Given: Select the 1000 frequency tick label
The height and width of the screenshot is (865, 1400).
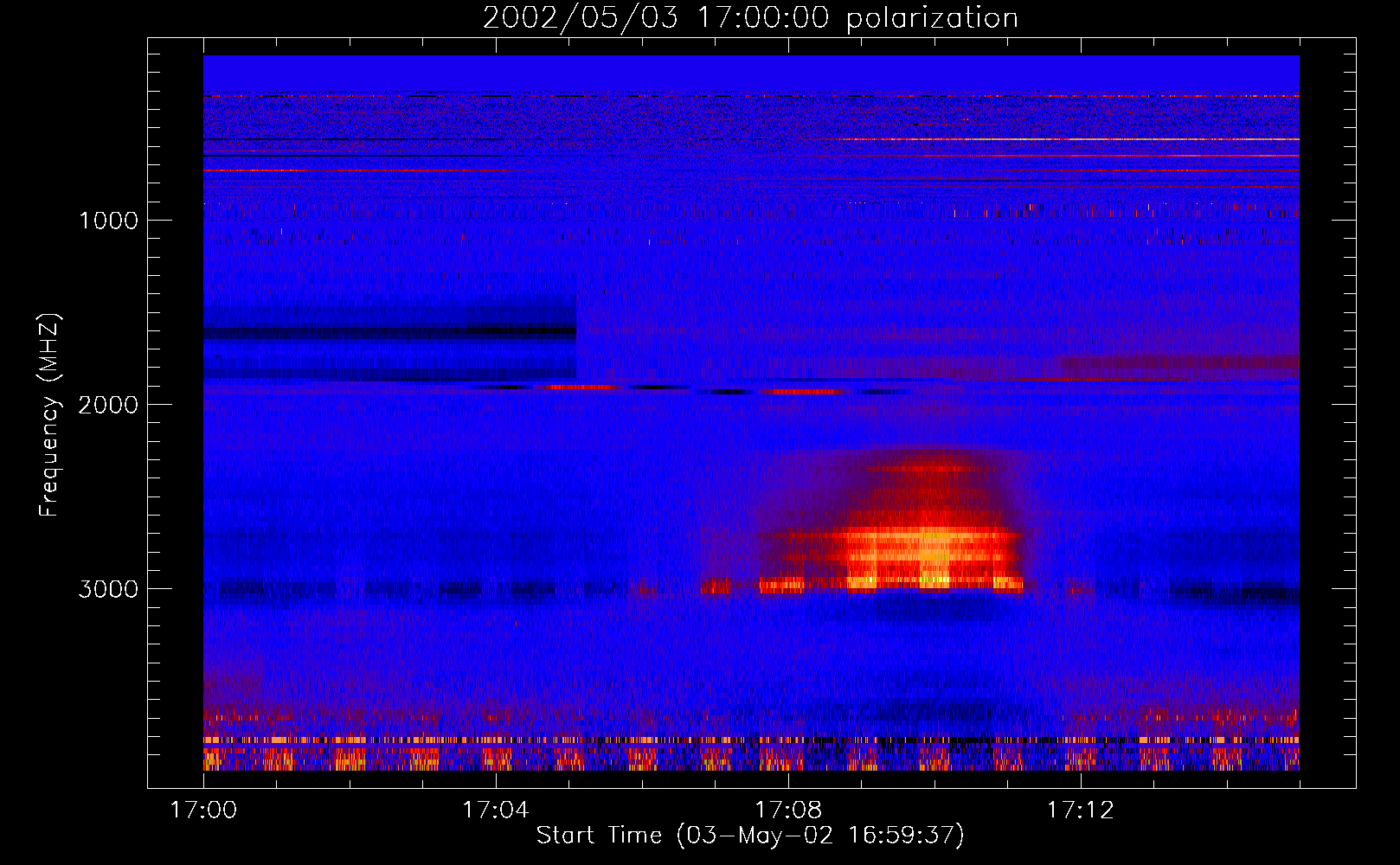Looking at the screenshot, I should coord(108,221).
